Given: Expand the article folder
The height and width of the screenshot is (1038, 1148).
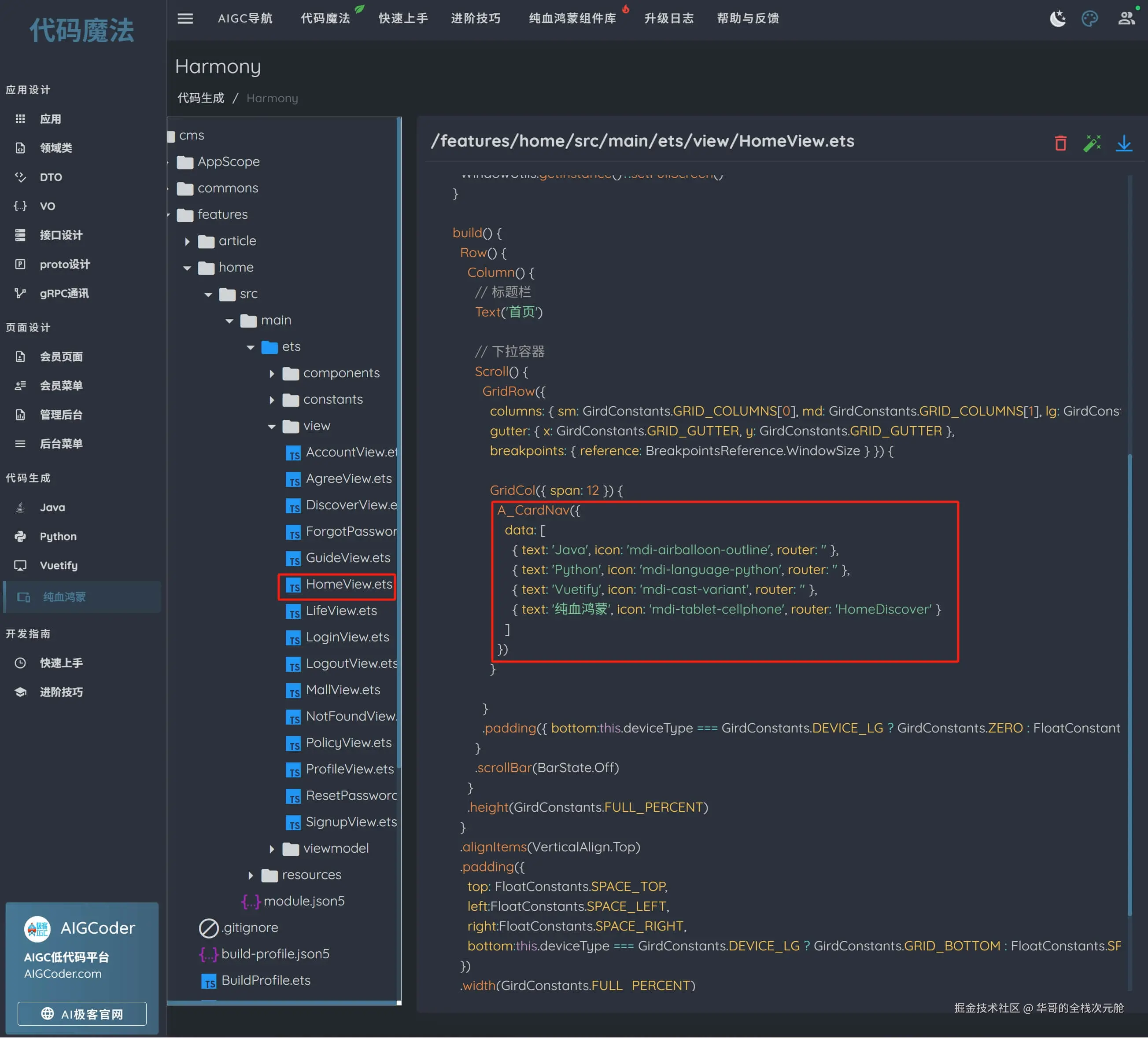Looking at the screenshot, I should (187, 241).
